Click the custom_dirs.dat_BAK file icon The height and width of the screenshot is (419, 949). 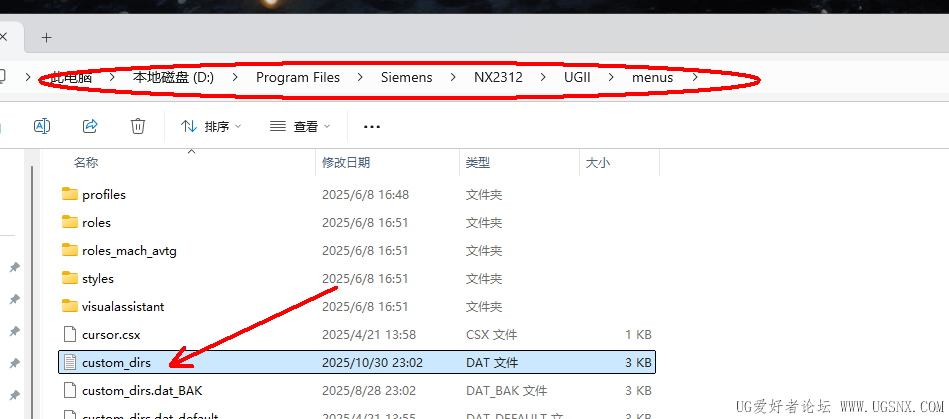70,391
